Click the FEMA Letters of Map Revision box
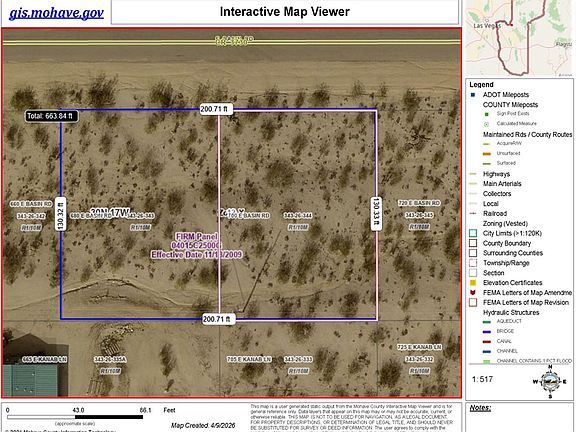 click(x=473, y=302)
